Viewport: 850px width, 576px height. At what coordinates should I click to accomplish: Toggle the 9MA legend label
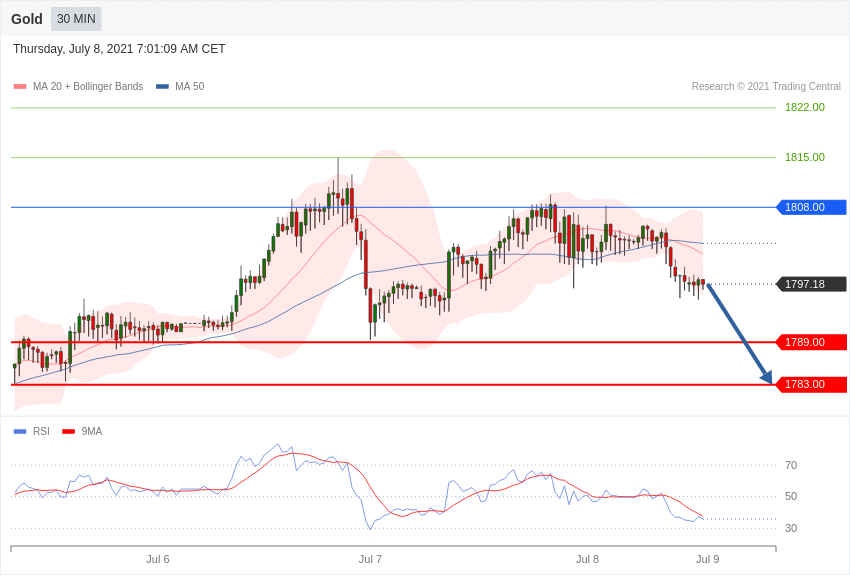(92, 432)
